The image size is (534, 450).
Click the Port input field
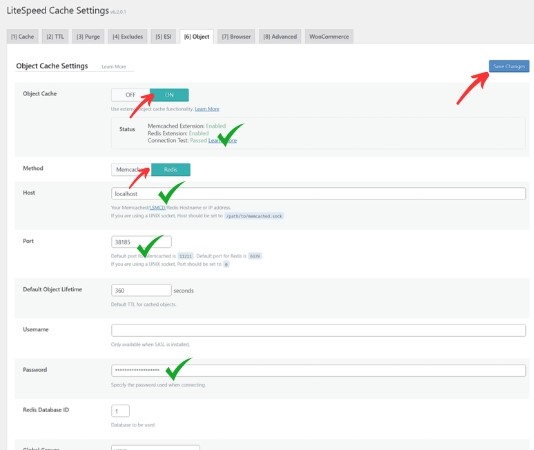tap(141, 242)
